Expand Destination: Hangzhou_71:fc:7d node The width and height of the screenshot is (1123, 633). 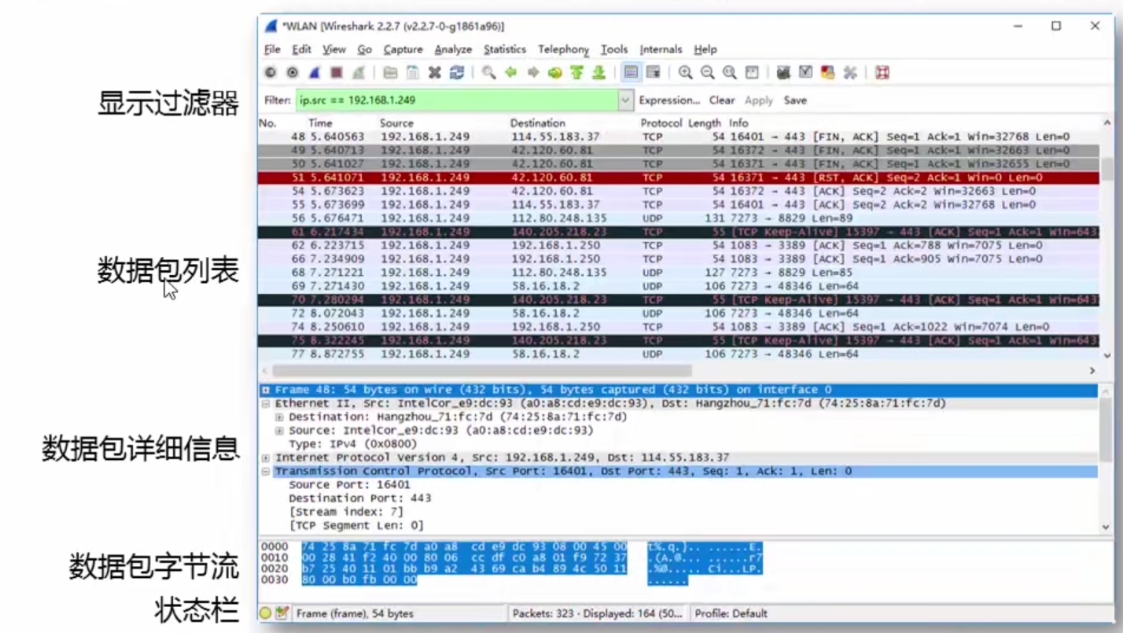click(279, 417)
